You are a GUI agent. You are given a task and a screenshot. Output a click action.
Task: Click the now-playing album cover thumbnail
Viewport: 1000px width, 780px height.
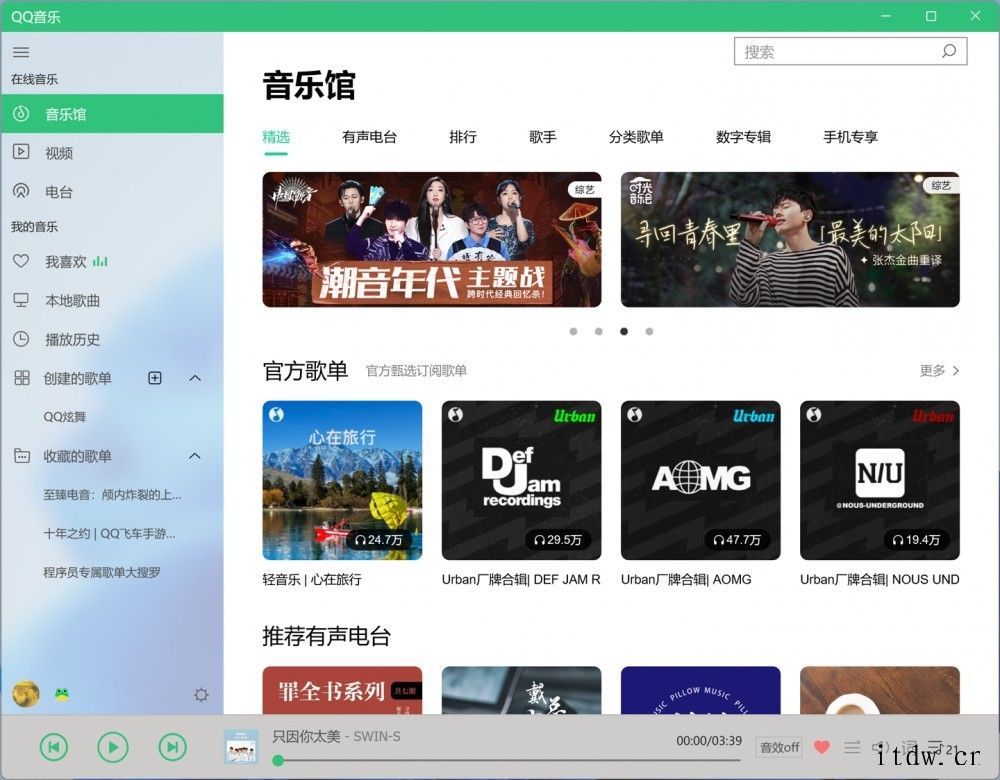[241, 747]
